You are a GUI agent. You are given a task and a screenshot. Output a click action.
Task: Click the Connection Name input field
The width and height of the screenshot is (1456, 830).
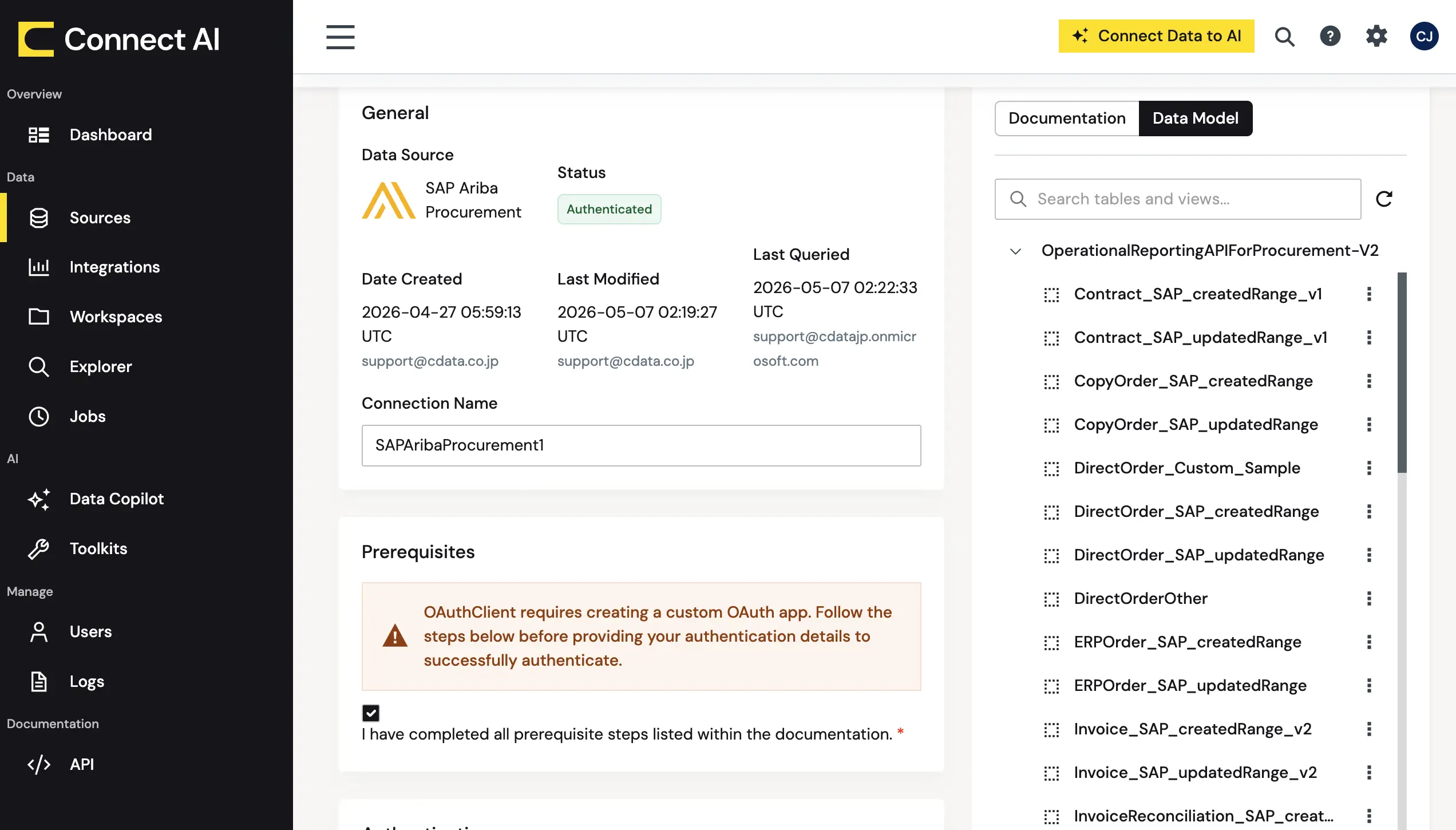(641, 445)
